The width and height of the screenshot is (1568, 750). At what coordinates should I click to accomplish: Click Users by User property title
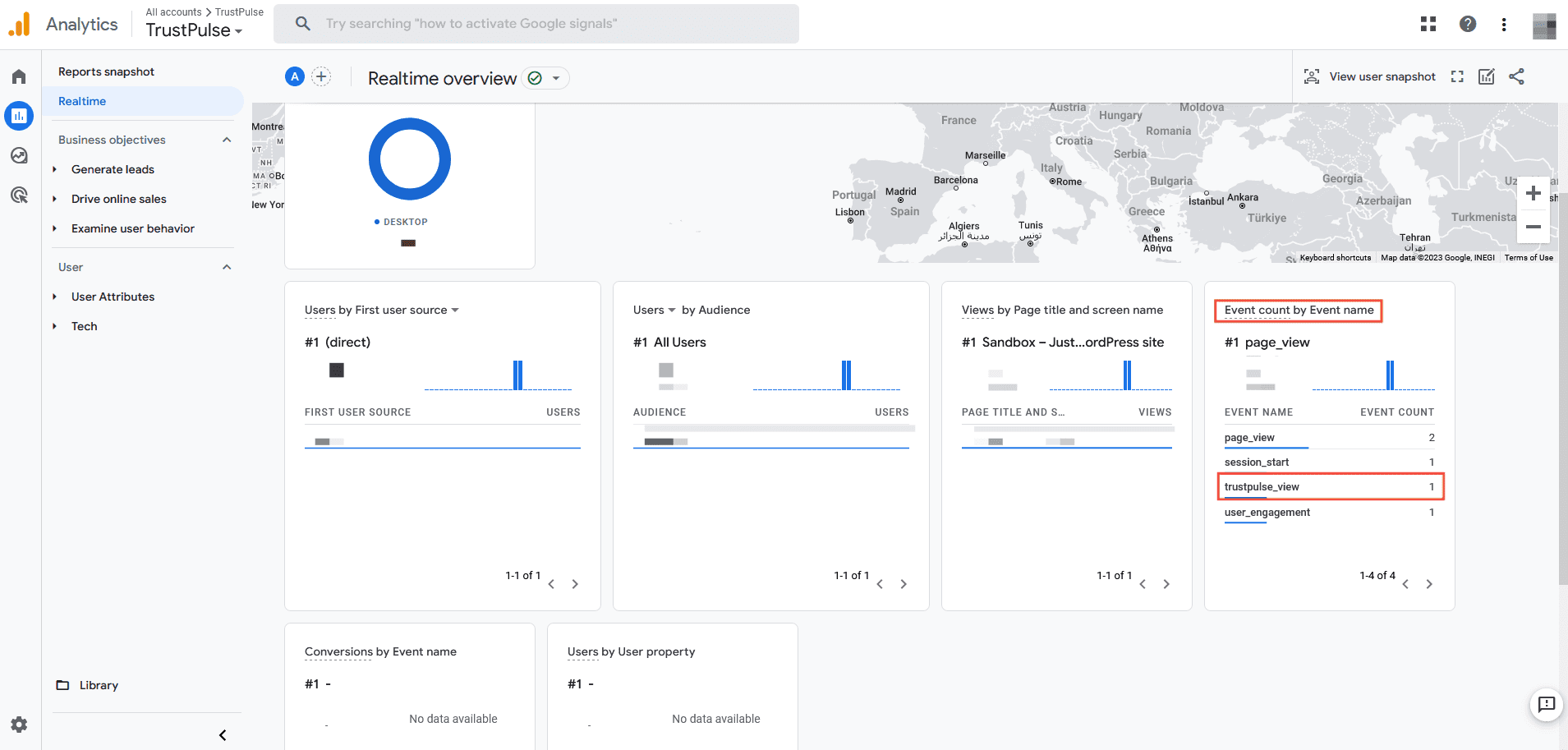pyautogui.click(x=631, y=651)
